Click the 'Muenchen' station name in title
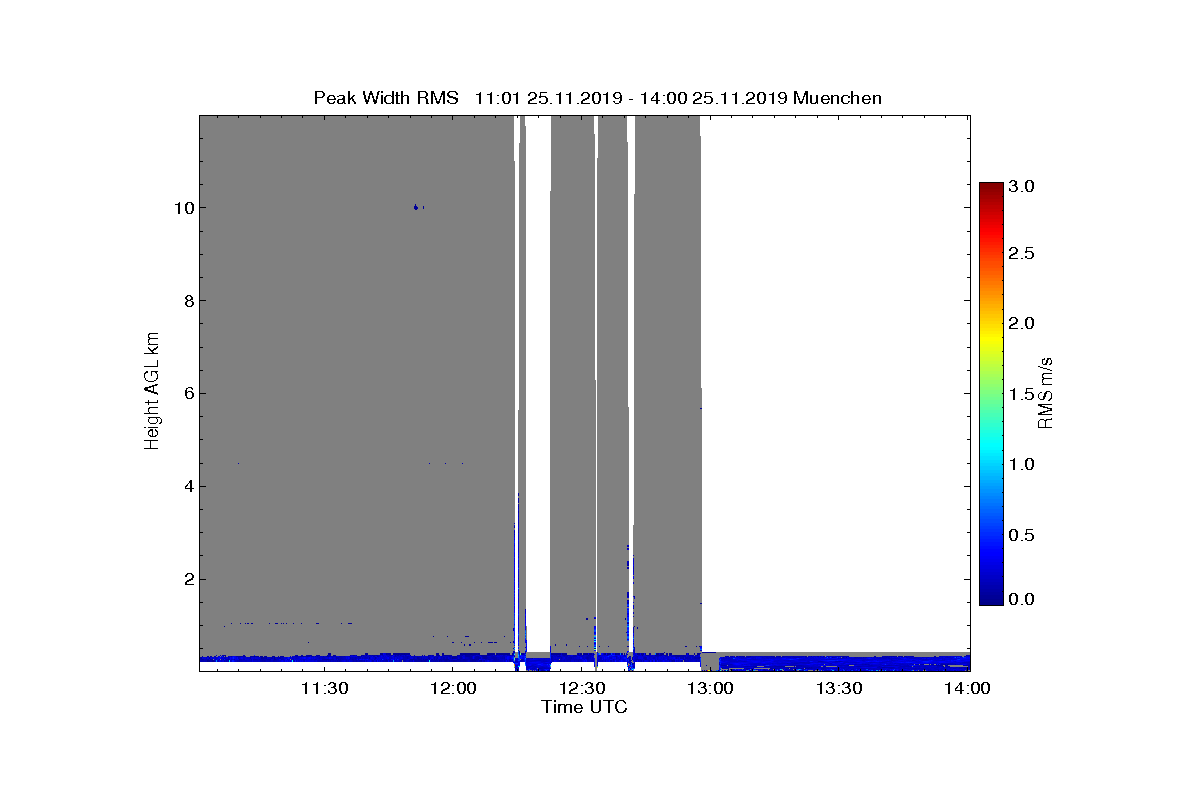 pos(837,98)
